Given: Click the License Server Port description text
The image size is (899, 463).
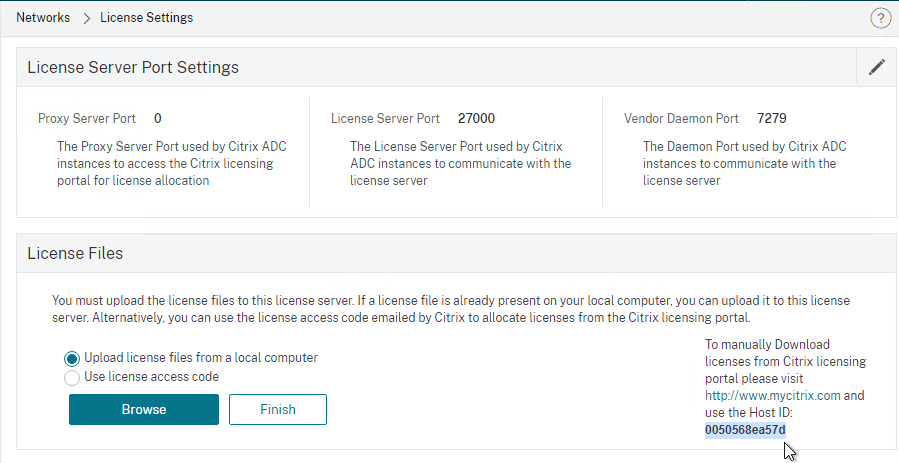Looking at the screenshot, I should 460,163.
